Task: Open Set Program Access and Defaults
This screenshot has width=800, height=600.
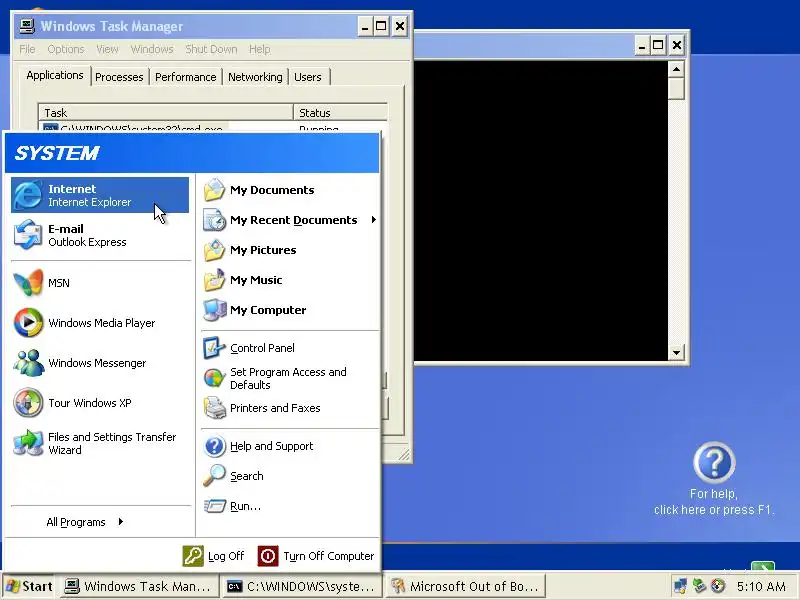Action: [x=290, y=378]
